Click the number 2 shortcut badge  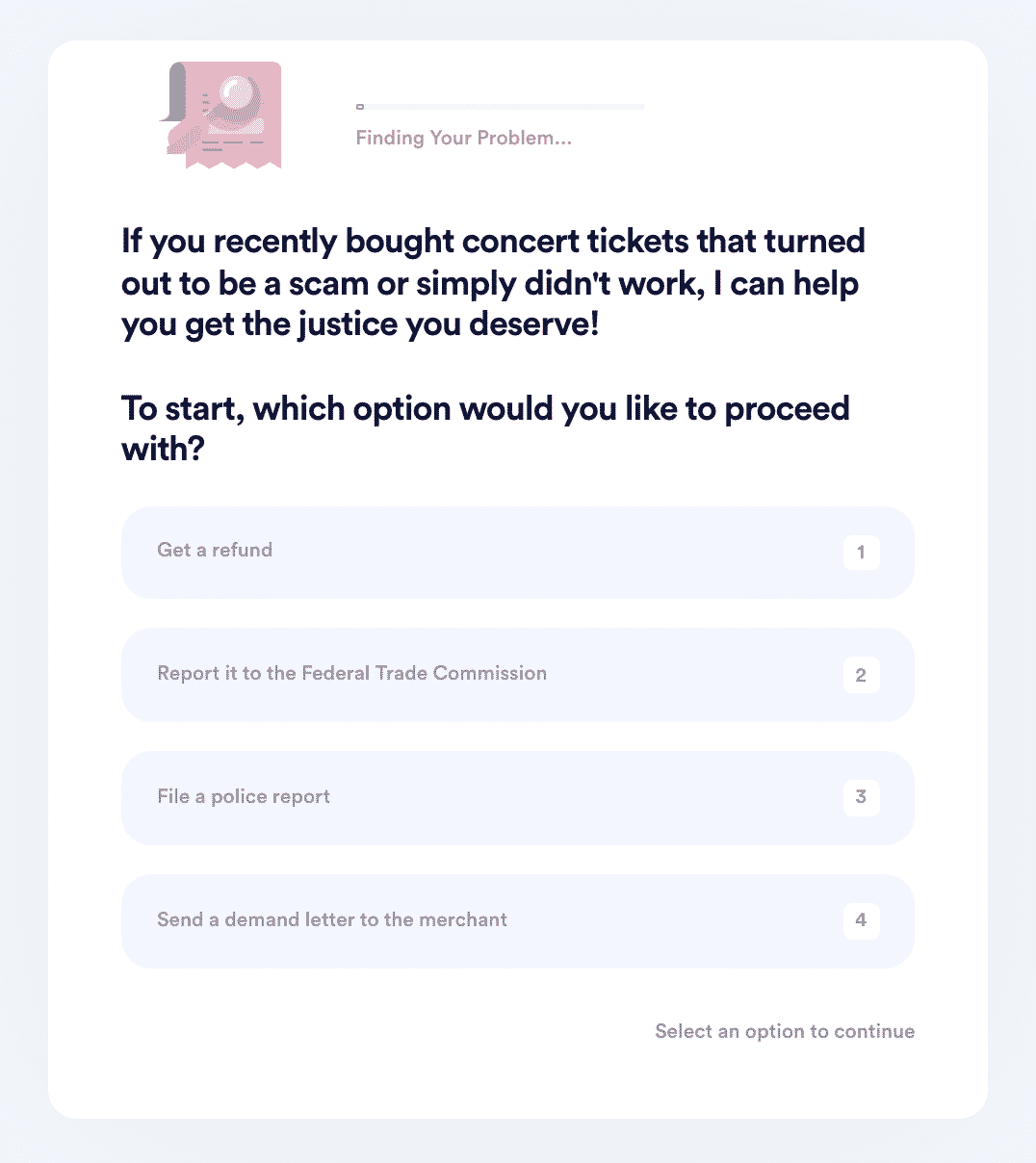[x=861, y=675]
